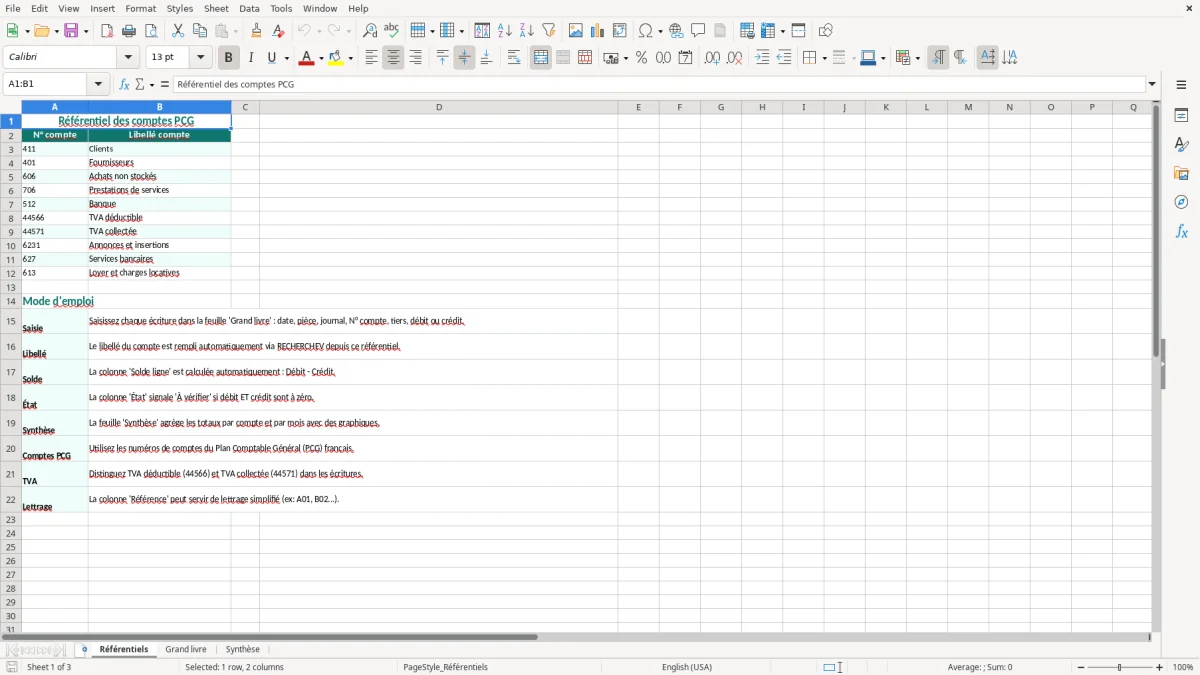
Task: Click Split Window icon
Action: (798, 31)
